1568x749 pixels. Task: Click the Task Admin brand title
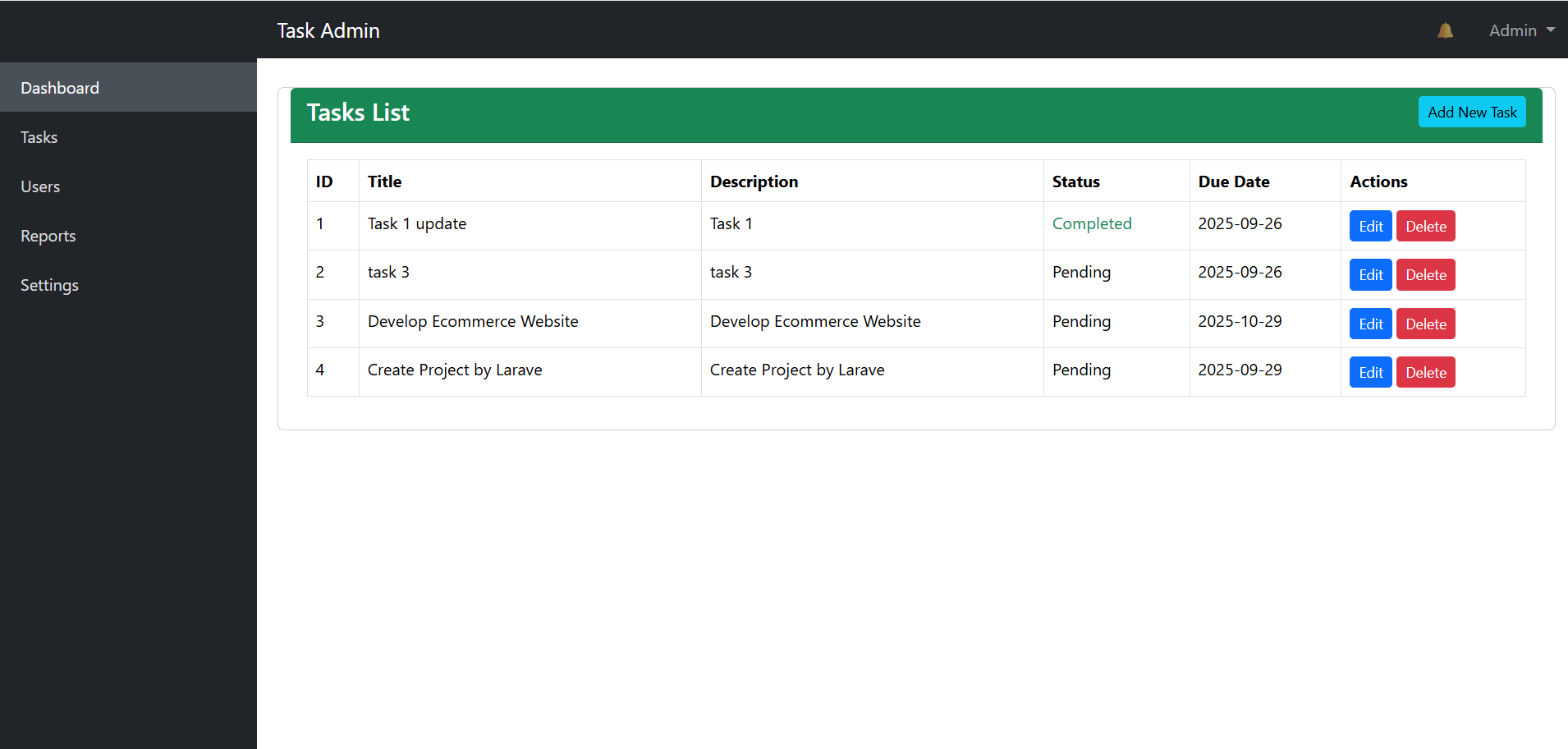click(x=328, y=30)
